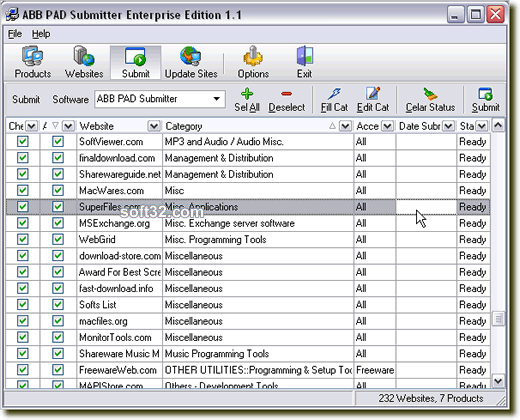Open the Help menu
This screenshot has height=420, width=520.
tap(41, 34)
